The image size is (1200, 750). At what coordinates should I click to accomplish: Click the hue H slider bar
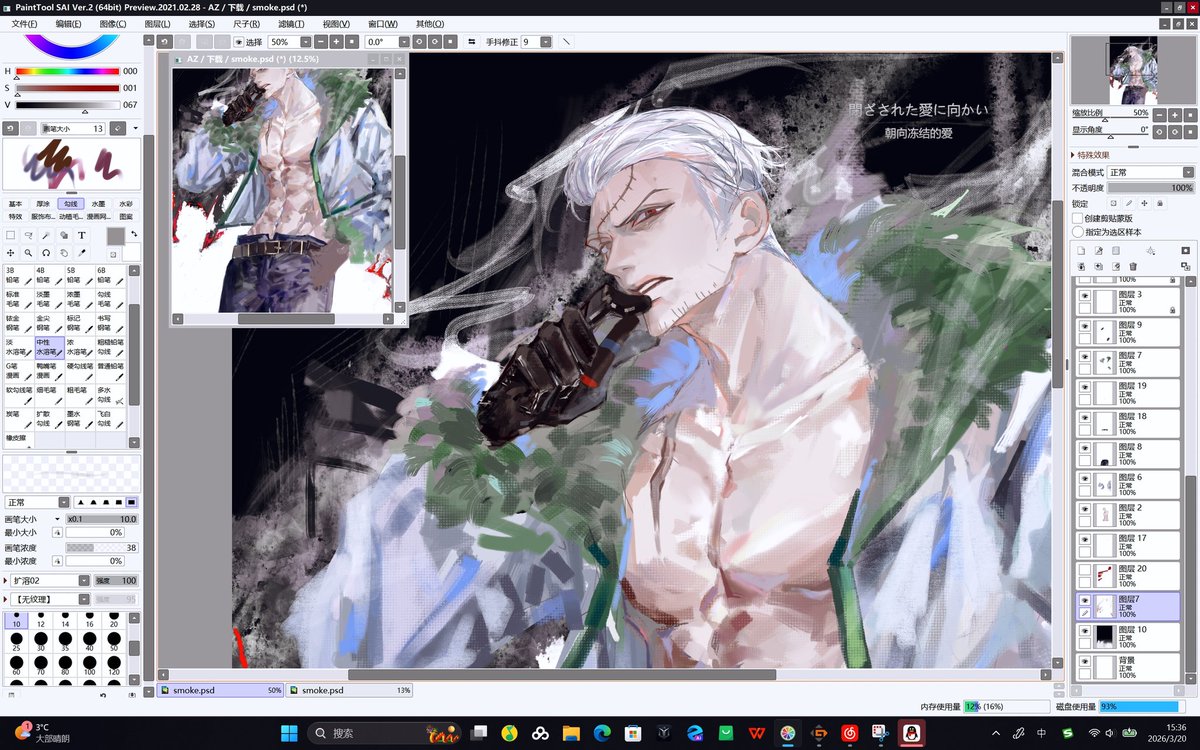pos(67,71)
